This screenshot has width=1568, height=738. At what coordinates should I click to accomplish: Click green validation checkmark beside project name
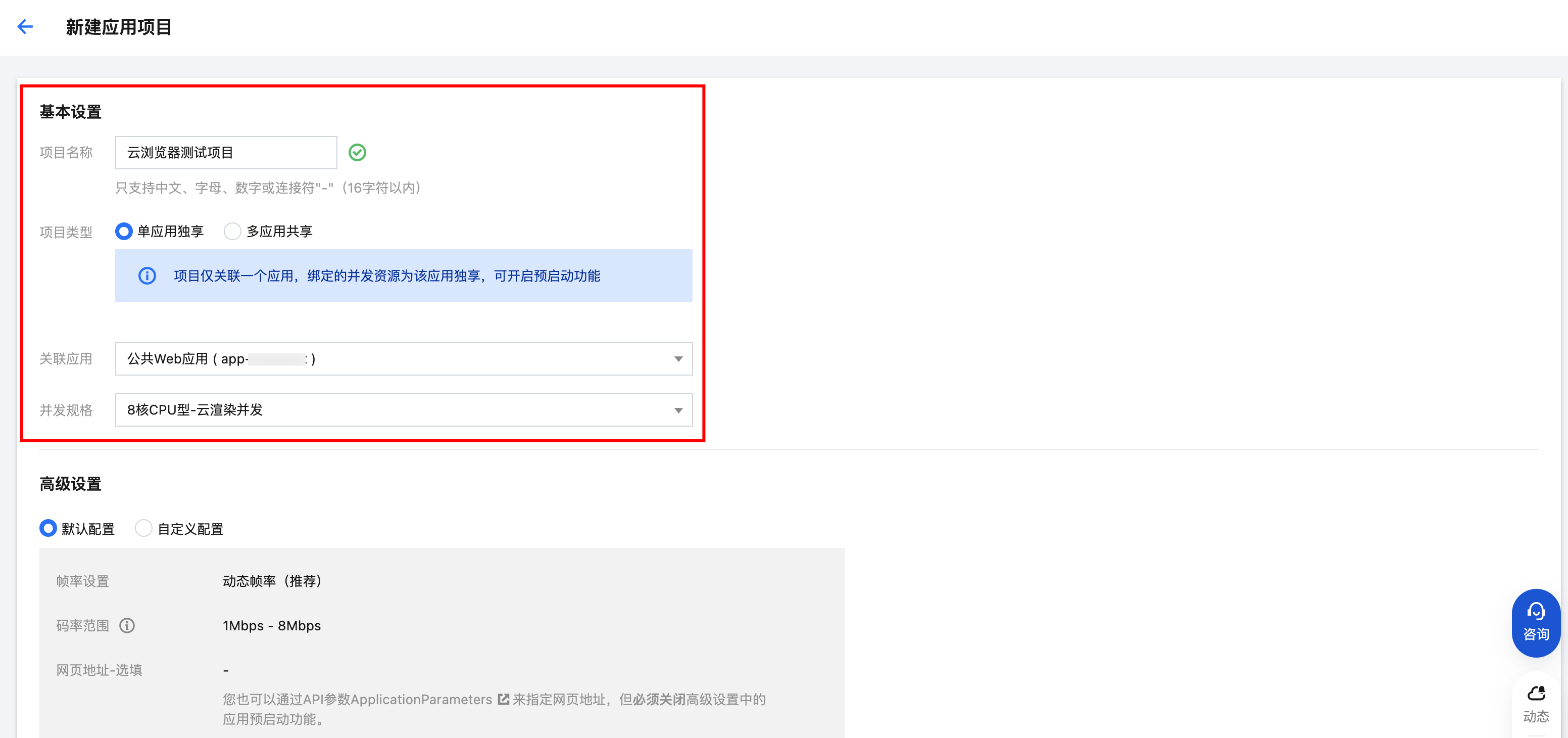[x=357, y=152]
